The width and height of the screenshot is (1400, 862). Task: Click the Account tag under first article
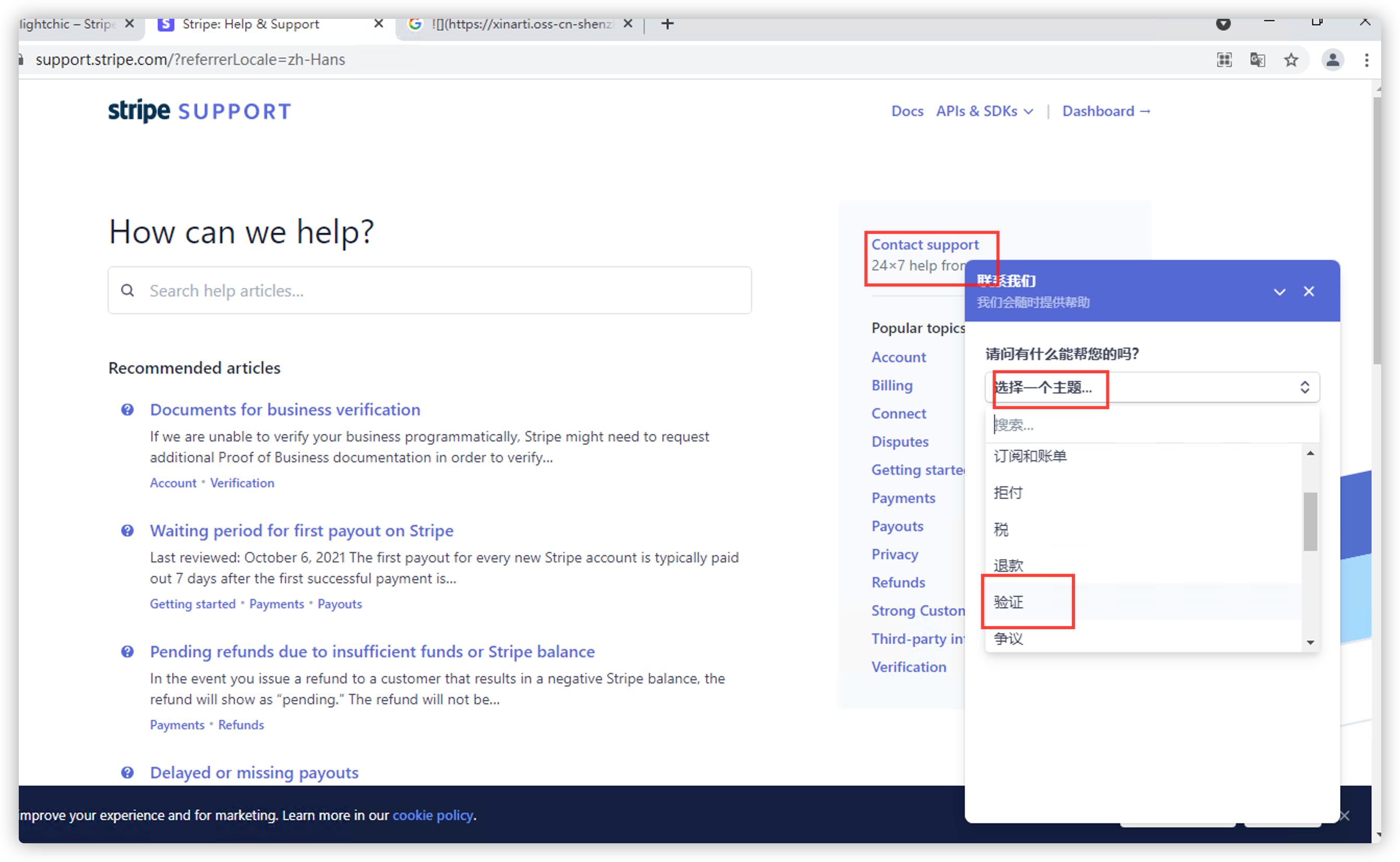click(x=173, y=483)
